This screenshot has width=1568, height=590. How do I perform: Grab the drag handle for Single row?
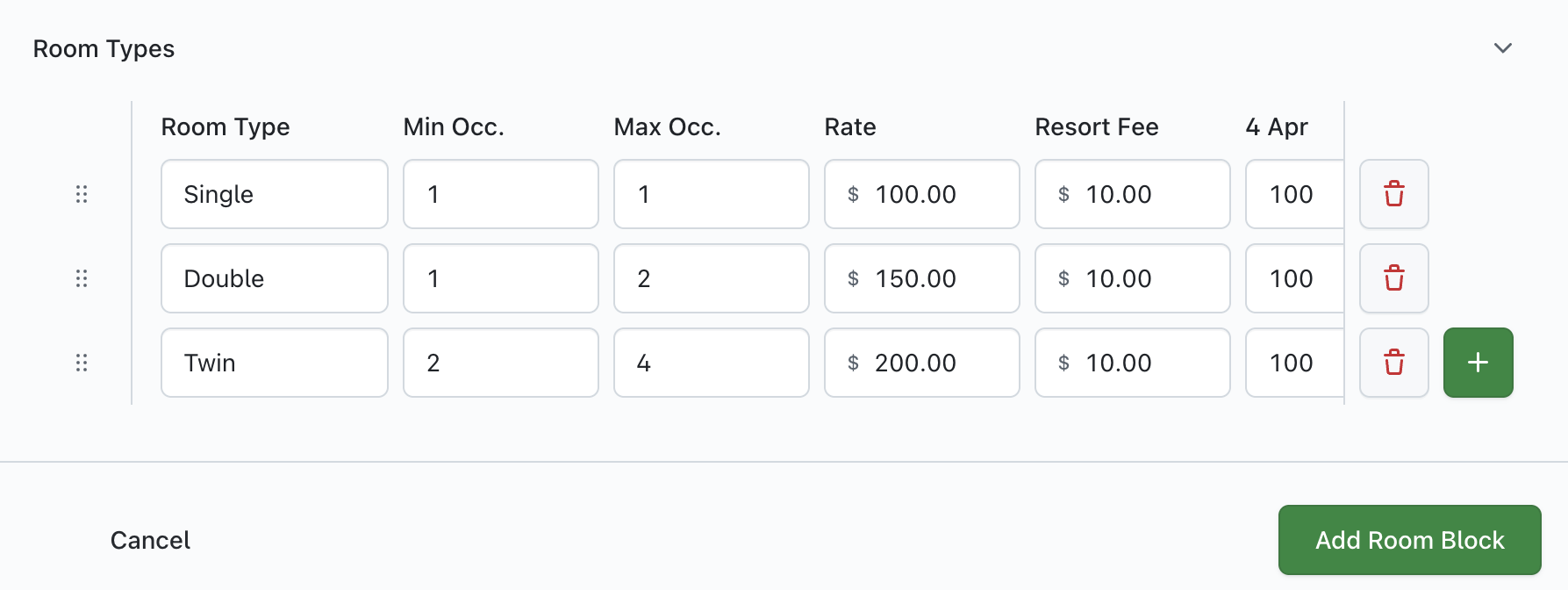click(82, 194)
